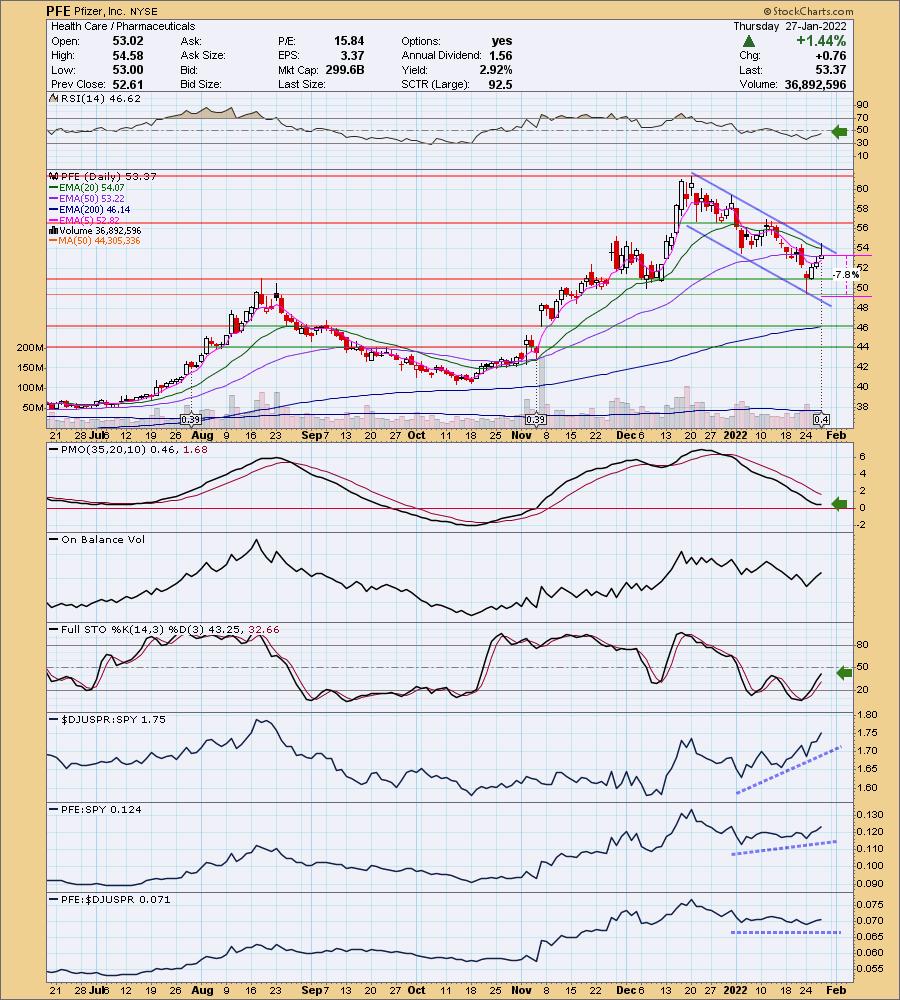Select the '200M' volume axis label

pyautogui.click(x=30, y=348)
